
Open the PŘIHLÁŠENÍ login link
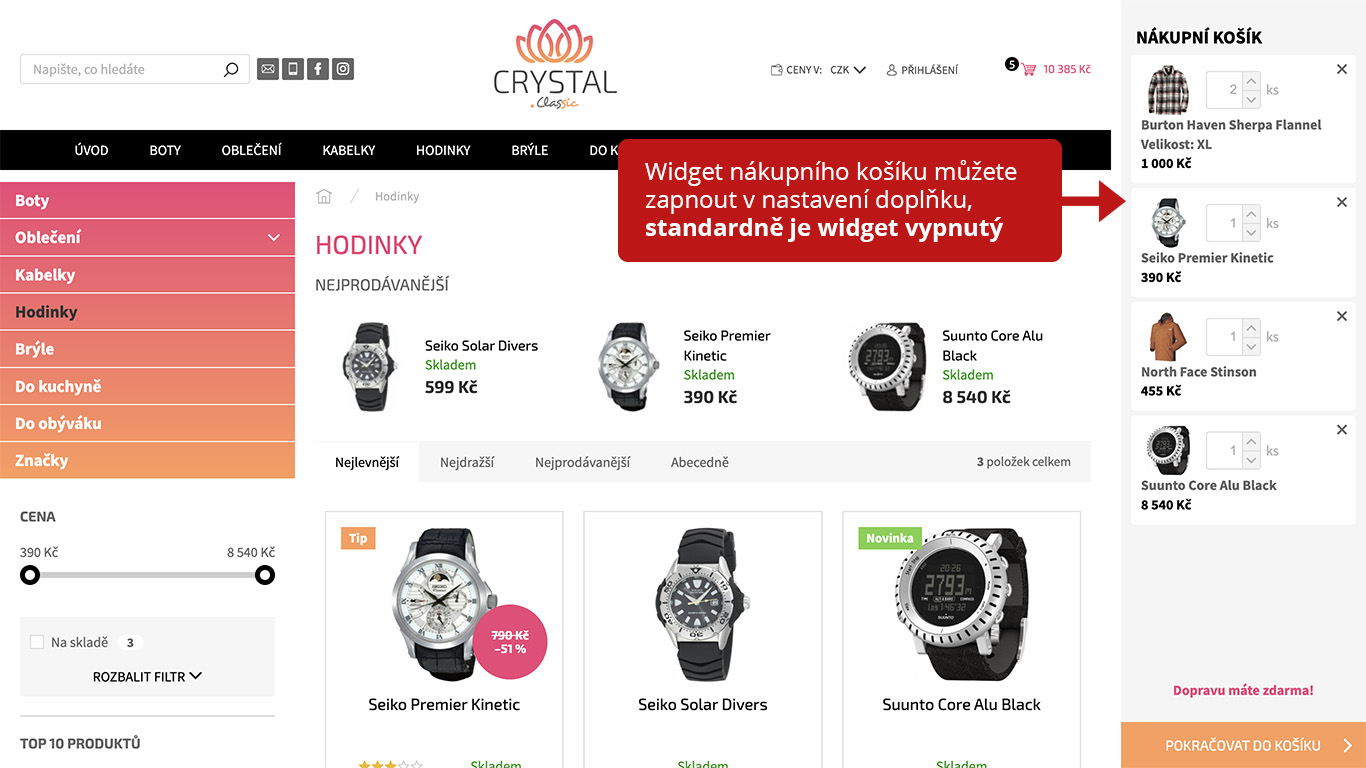tap(922, 70)
